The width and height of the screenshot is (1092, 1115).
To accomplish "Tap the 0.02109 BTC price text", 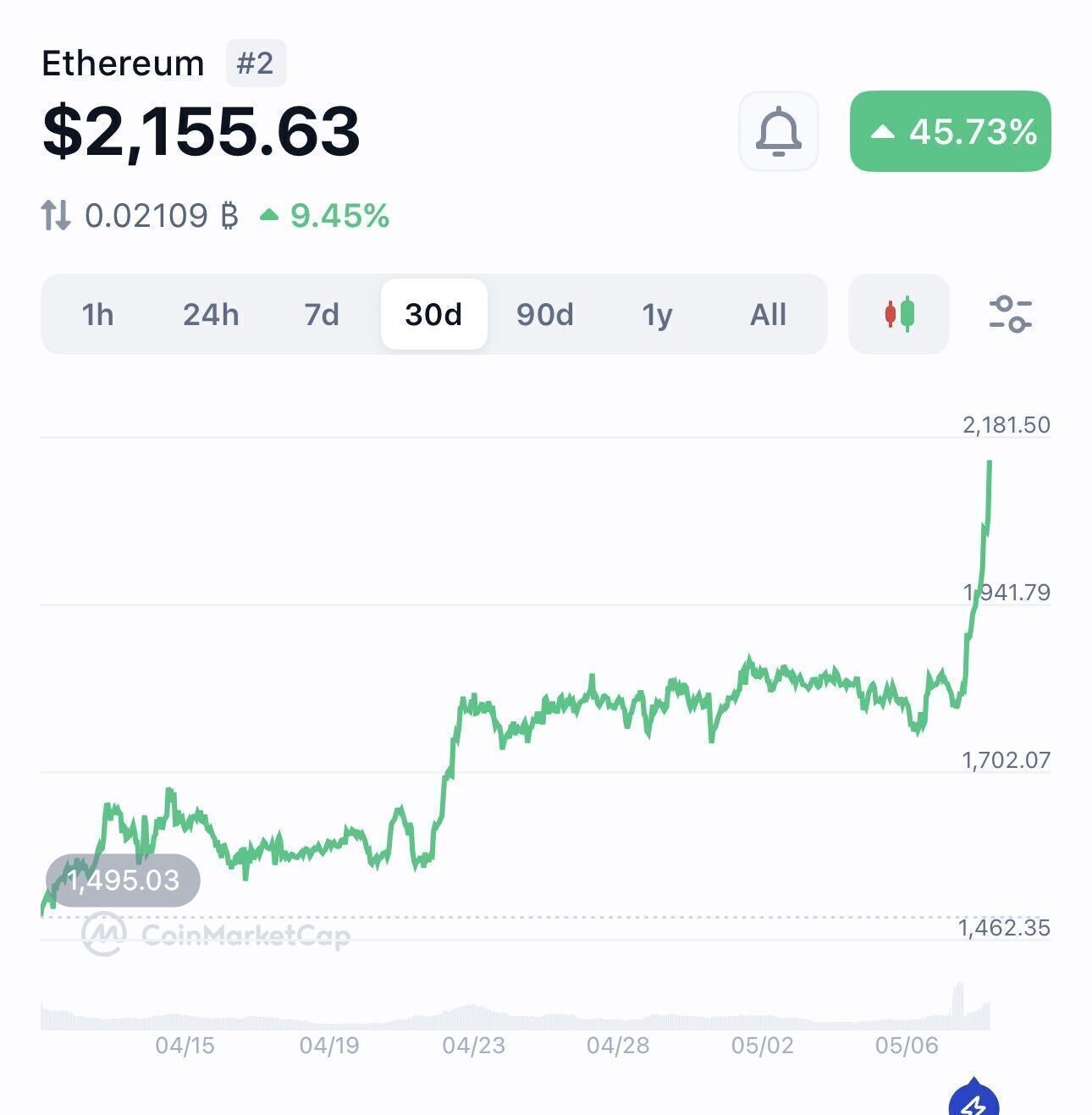I will [x=161, y=216].
